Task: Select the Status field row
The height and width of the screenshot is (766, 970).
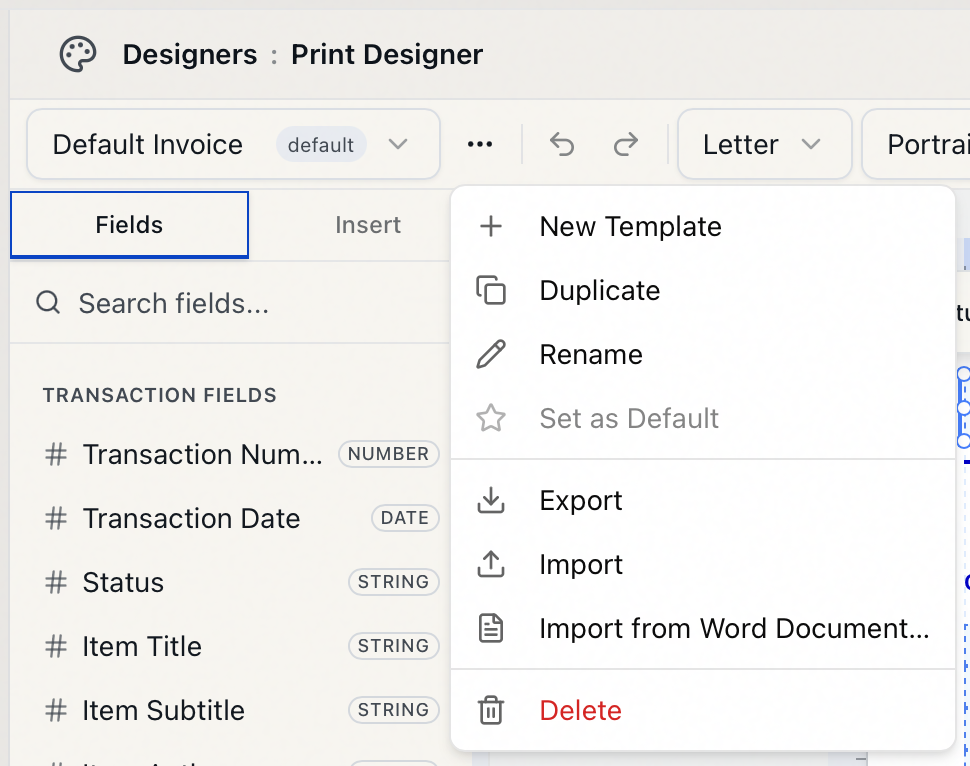Action: coord(241,582)
